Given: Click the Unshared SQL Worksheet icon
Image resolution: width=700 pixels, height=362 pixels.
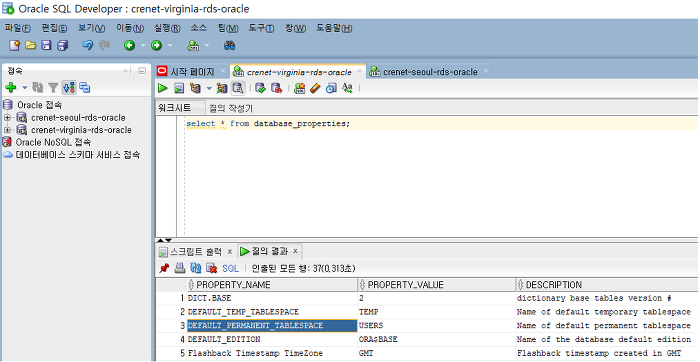Looking at the screenshot, I should [x=299, y=88].
